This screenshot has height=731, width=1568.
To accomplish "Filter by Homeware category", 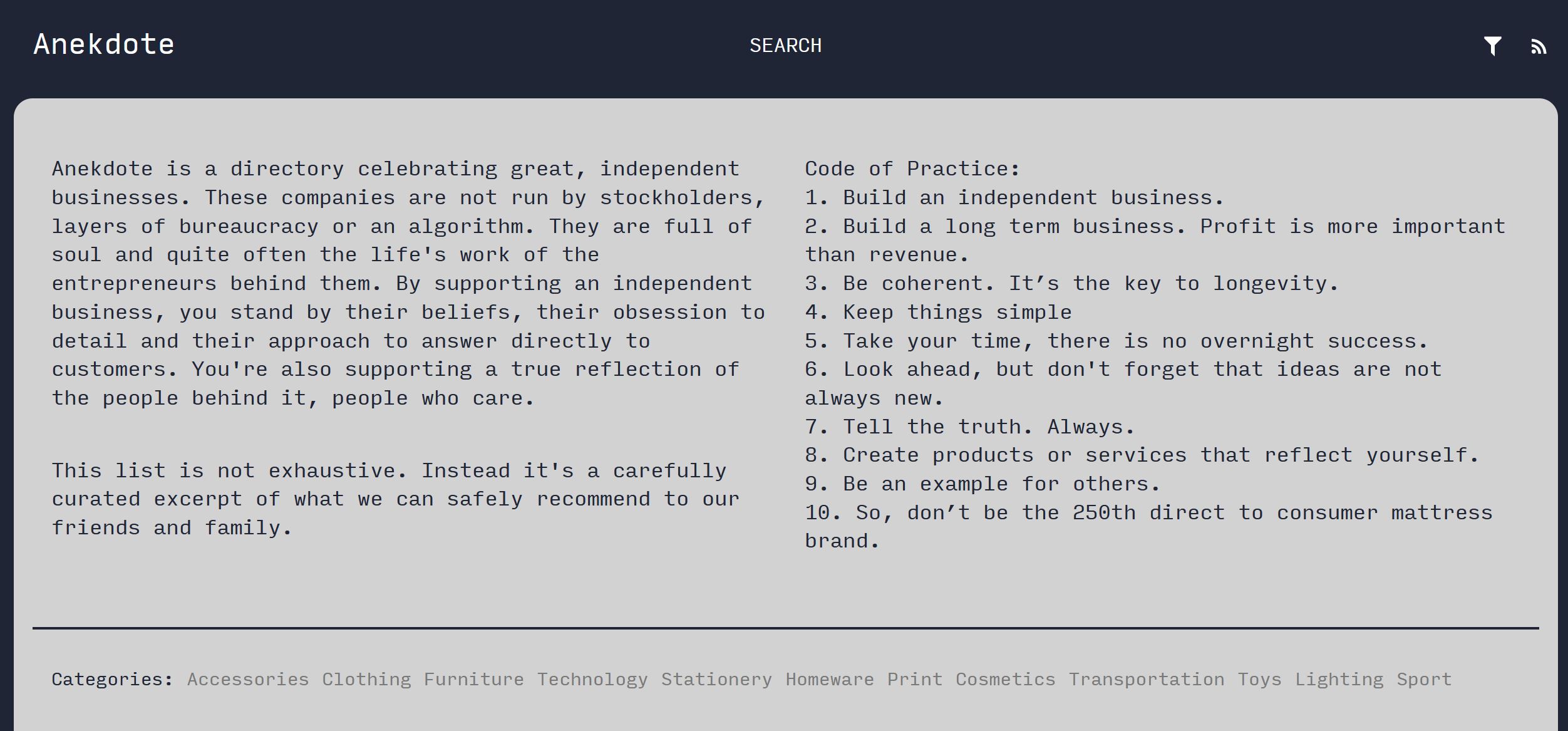I will coord(830,679).
